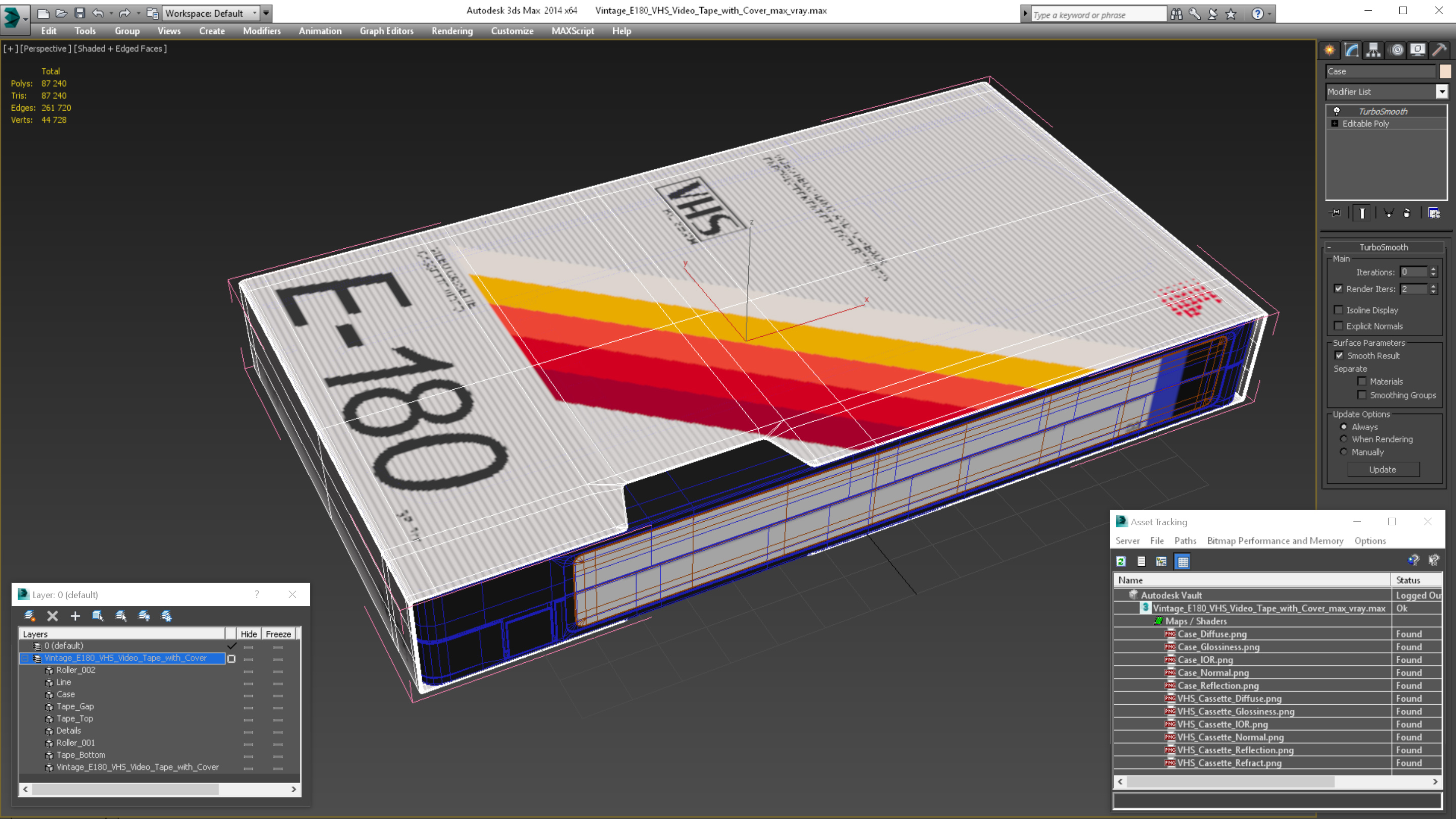Select When Rendering update option

1344,439
